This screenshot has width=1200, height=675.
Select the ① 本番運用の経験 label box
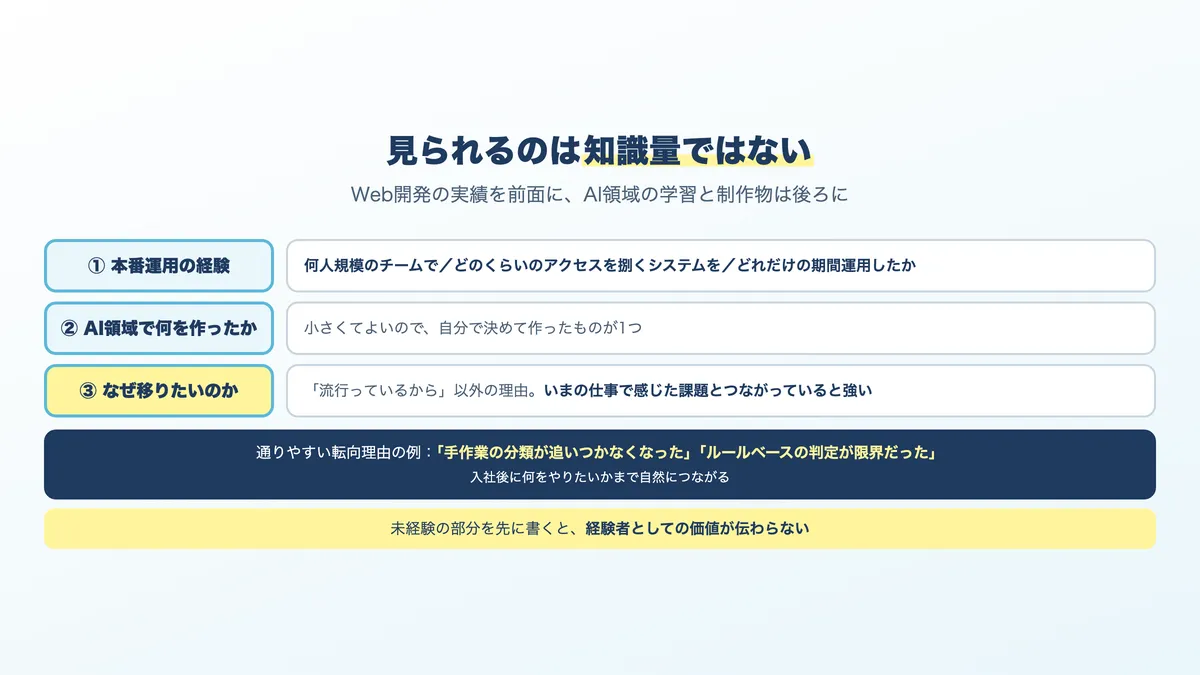(x=159, y=266)
